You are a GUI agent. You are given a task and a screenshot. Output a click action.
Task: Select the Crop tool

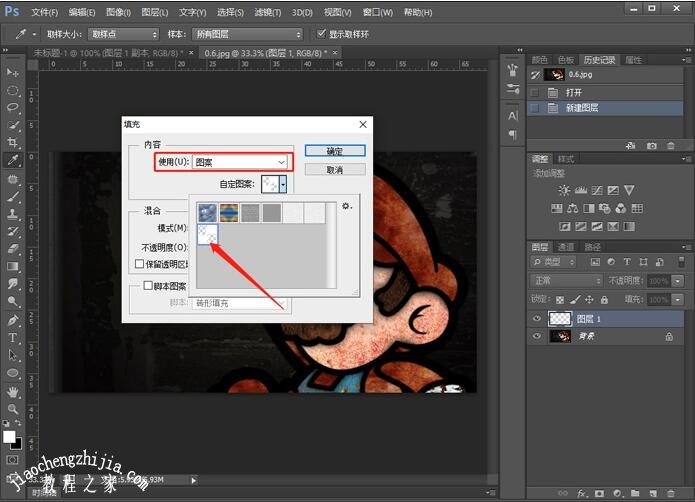click(13, 143)
